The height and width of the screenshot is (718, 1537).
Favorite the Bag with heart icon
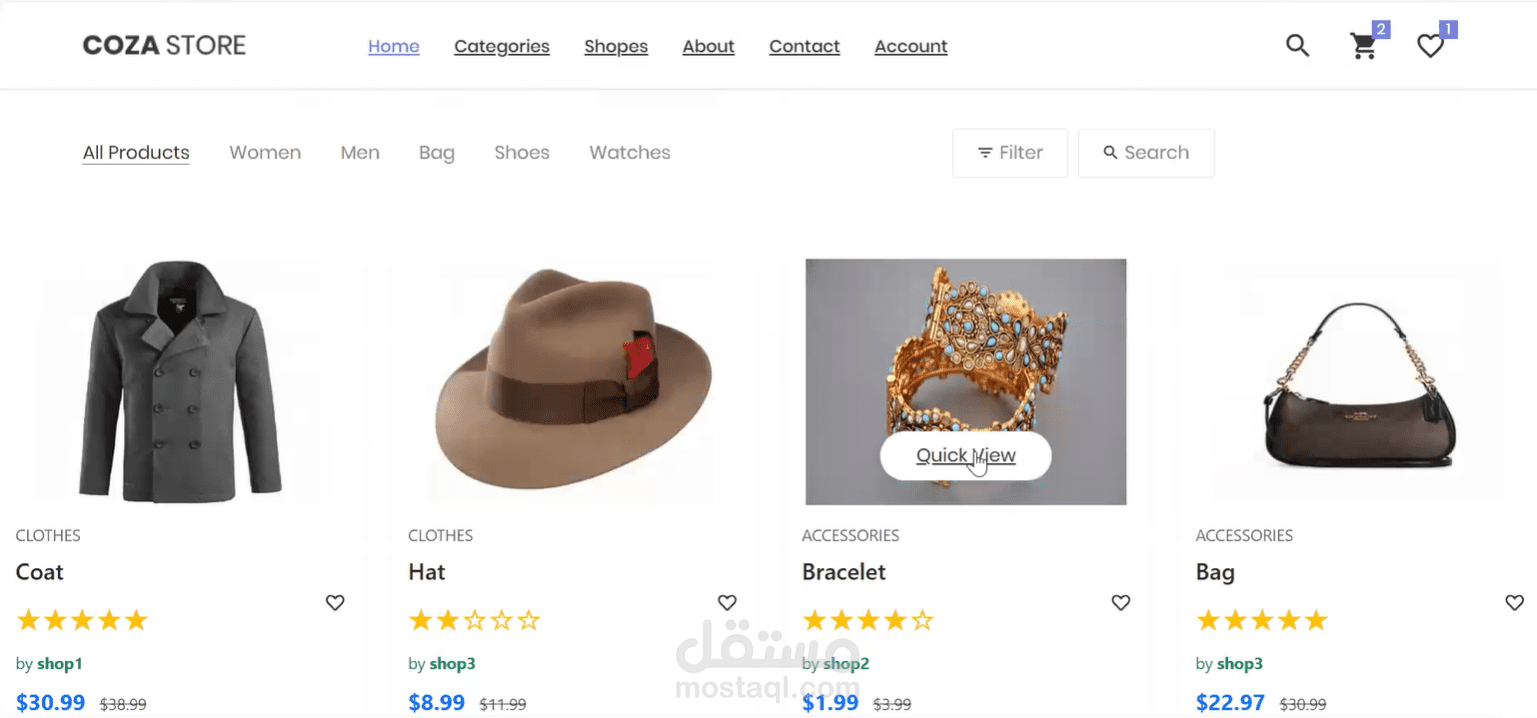tap(1514, 603)
